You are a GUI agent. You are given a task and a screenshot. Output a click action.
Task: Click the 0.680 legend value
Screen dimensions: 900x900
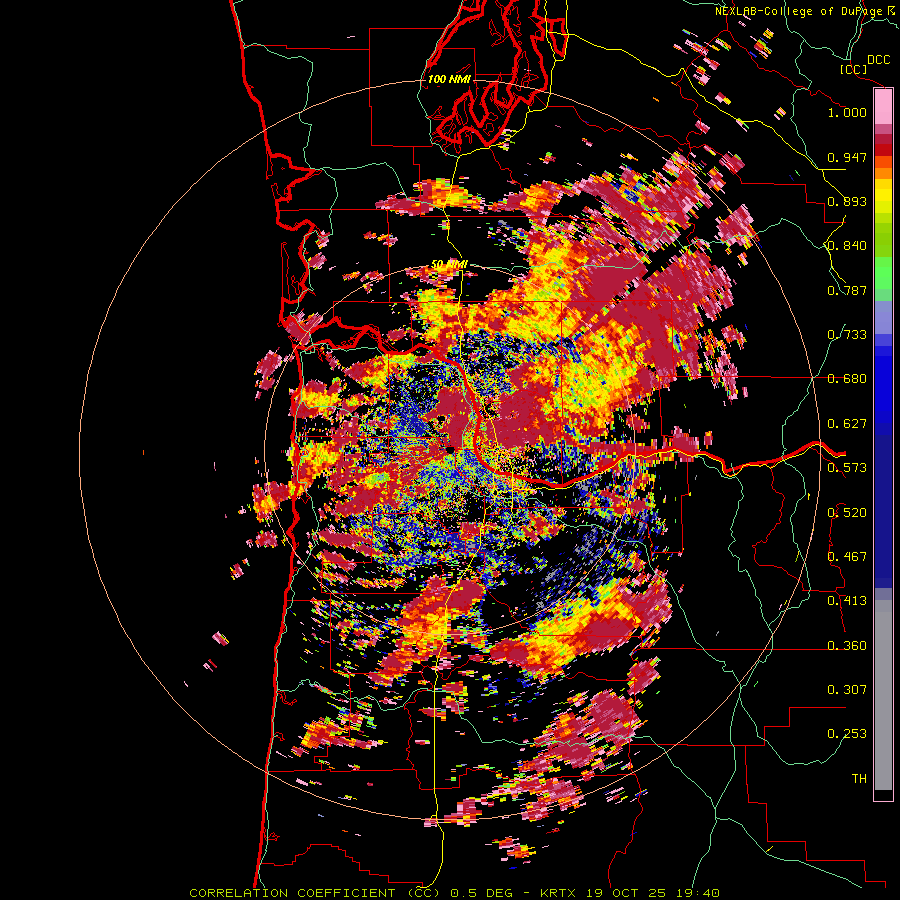[847, 379]
